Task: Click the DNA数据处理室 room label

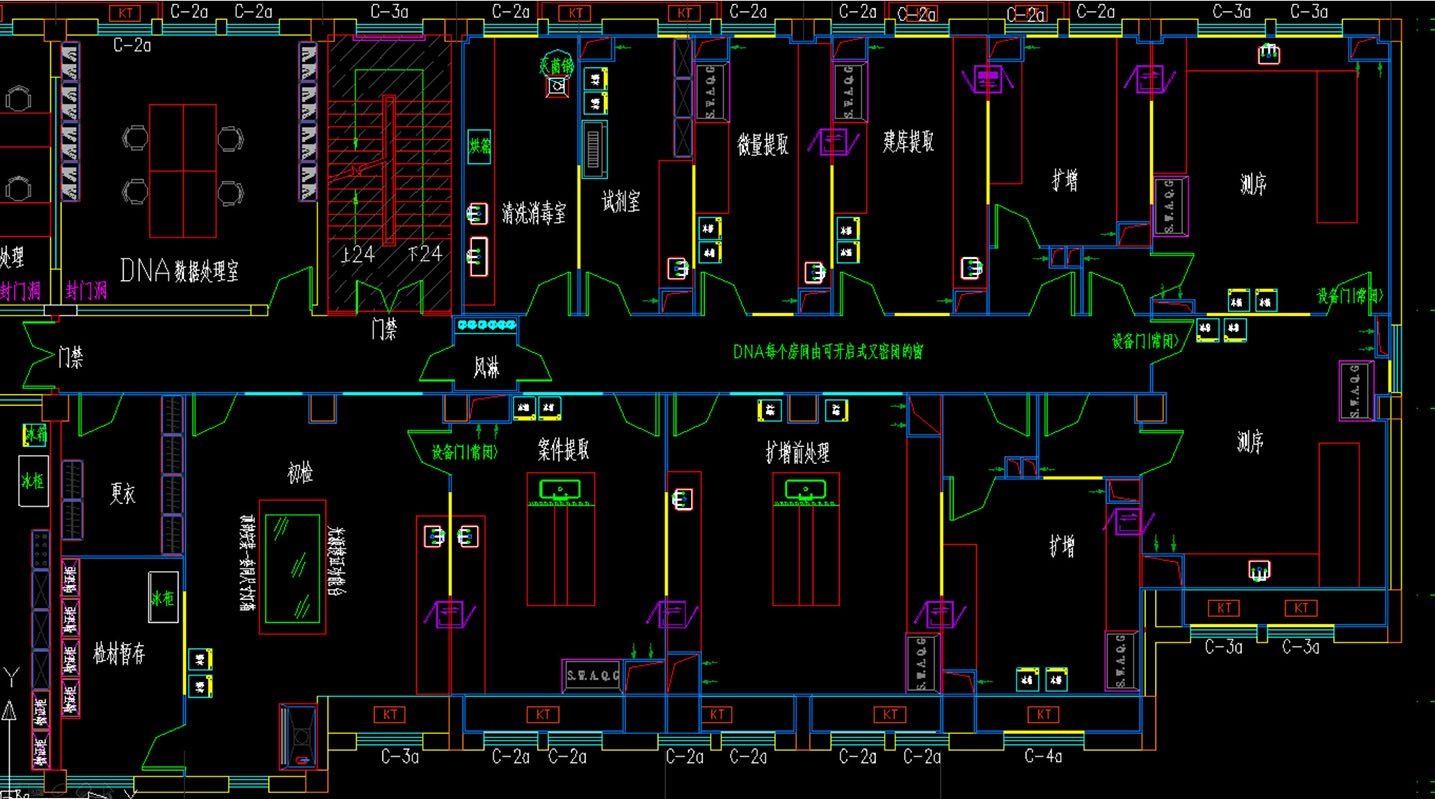Action: point(179,270)
